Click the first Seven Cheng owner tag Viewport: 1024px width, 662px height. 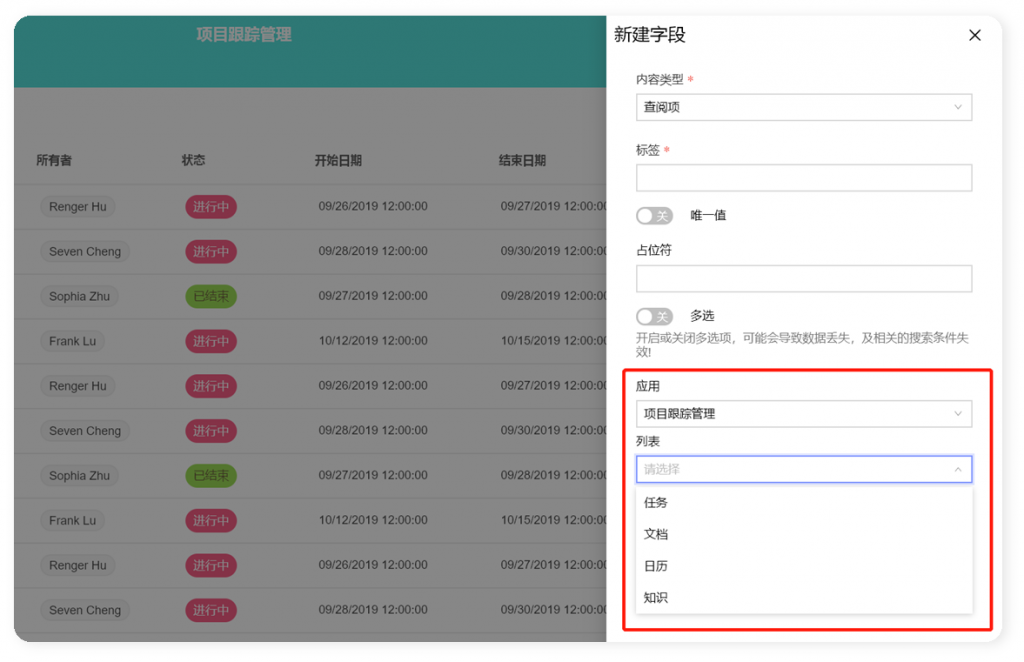(x=85, y=251)
